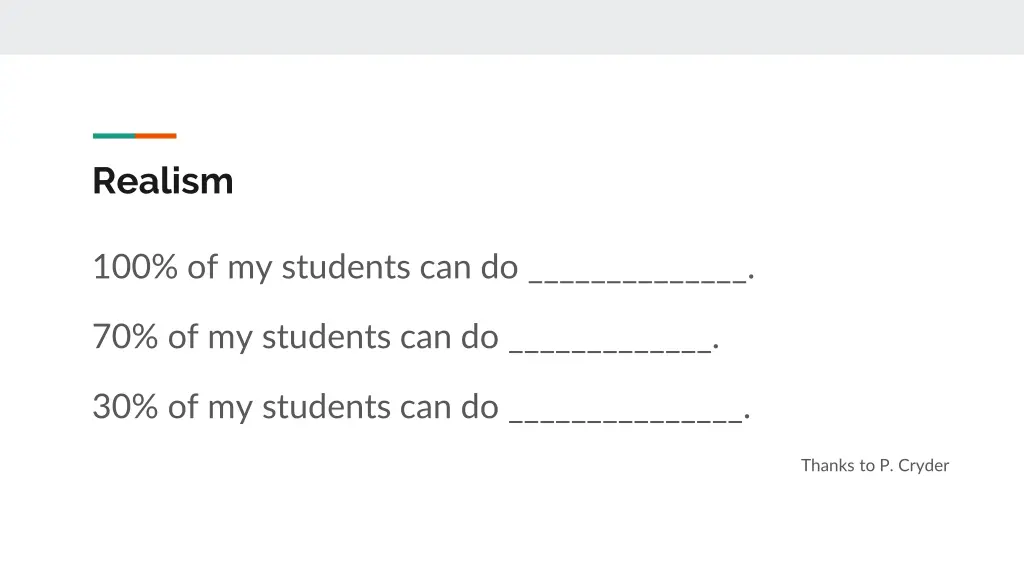The height and width of the screenshot is (576, 1024).
Task: Click the gray header bar above the slide
Action: coord(512,27)
